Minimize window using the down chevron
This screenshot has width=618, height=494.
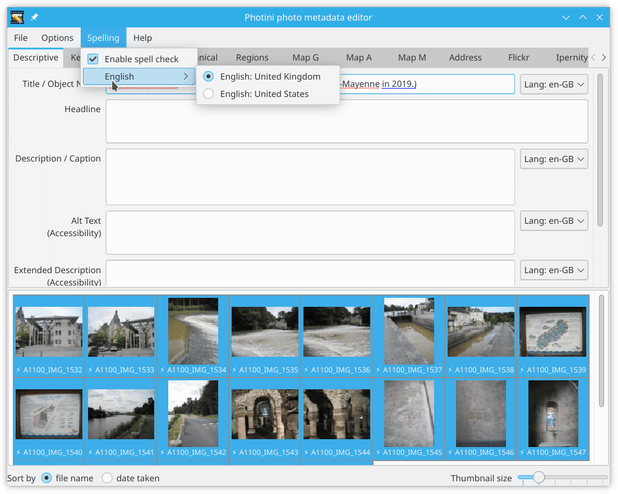pyautogui.click(x=566, y=17)
